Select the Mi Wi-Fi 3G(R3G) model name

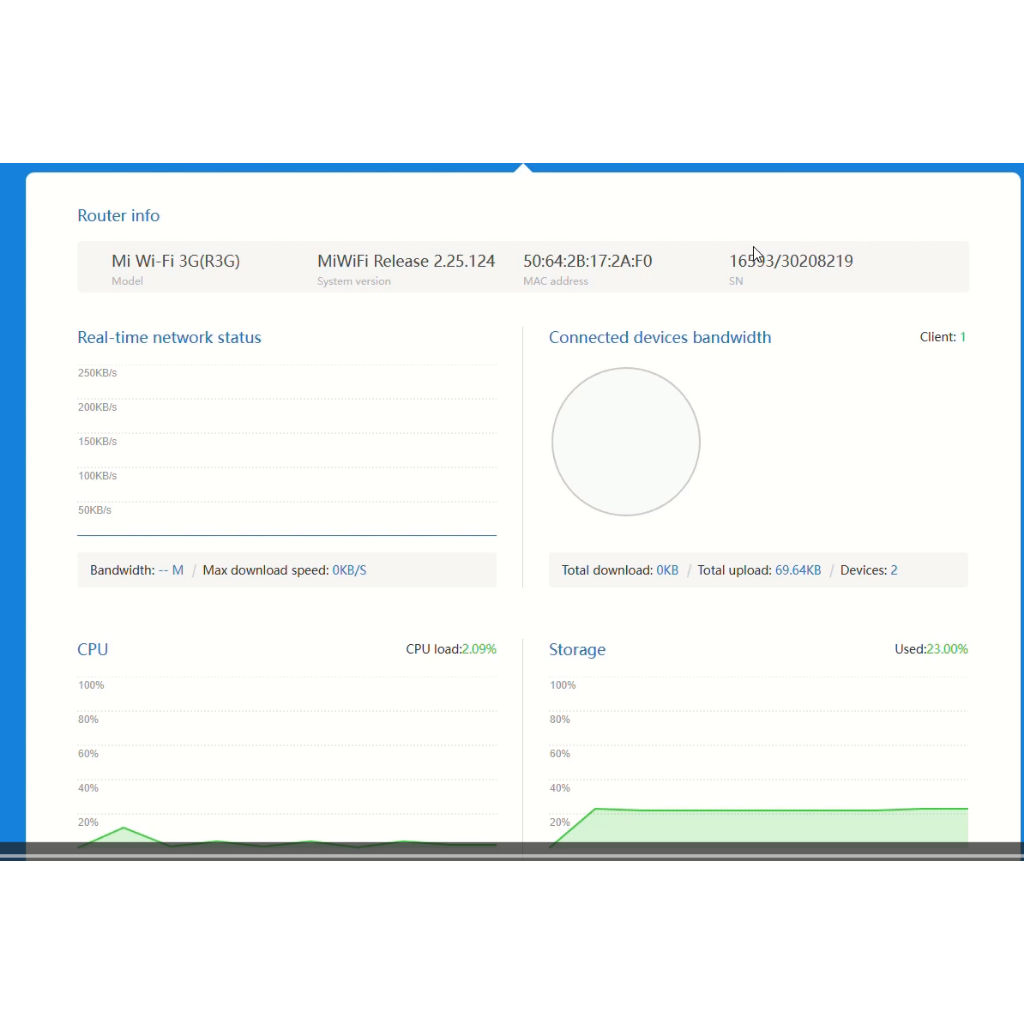coord(175,261)
